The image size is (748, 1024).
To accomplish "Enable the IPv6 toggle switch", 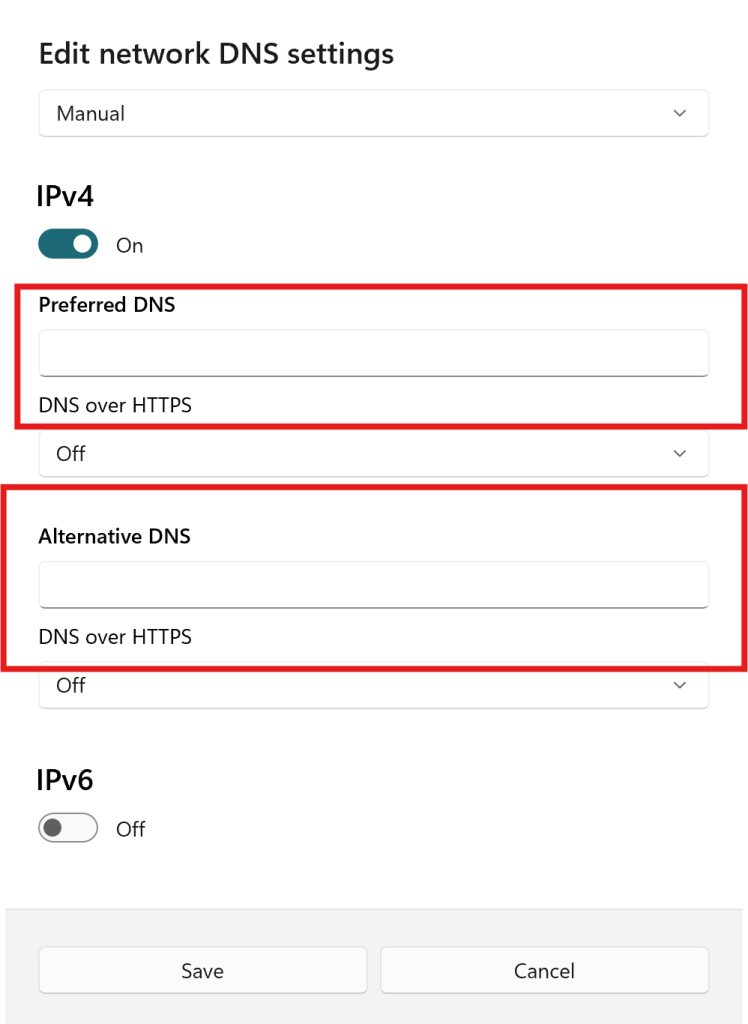I will (x=68, y=829).
